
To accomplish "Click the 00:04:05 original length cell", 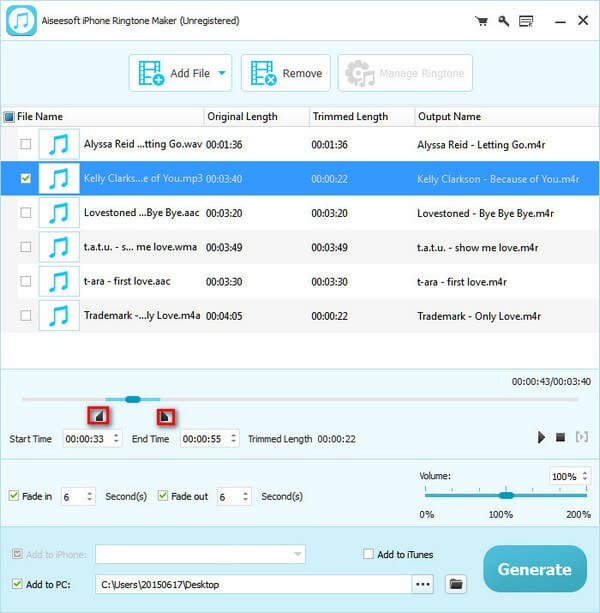I will (224, 316).
